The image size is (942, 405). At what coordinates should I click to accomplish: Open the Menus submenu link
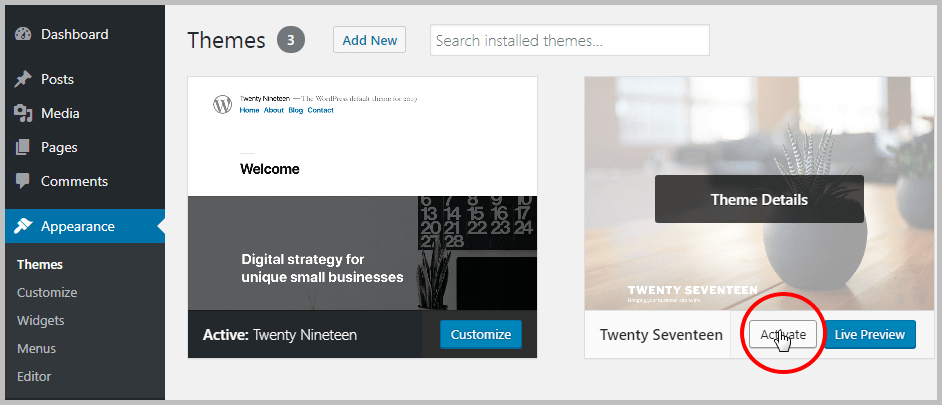pyautogui.click(x=36, y=349)
